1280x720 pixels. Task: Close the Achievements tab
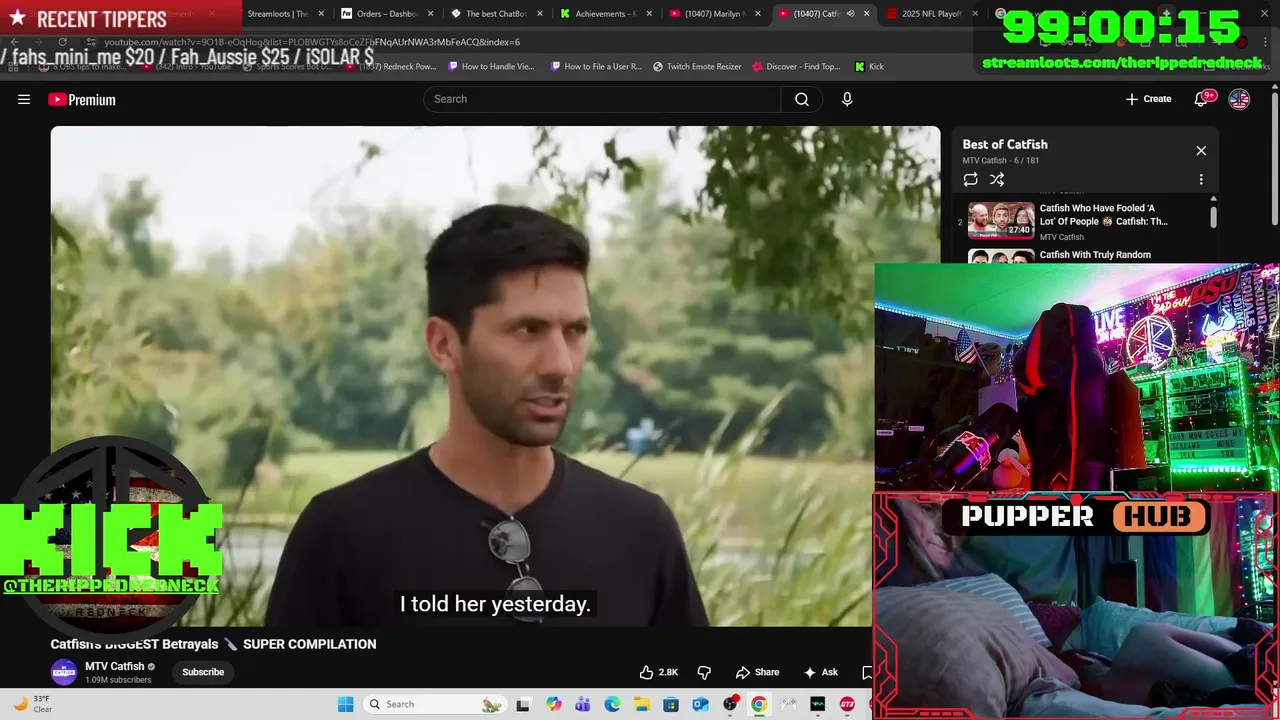click(x=648, y=14)
